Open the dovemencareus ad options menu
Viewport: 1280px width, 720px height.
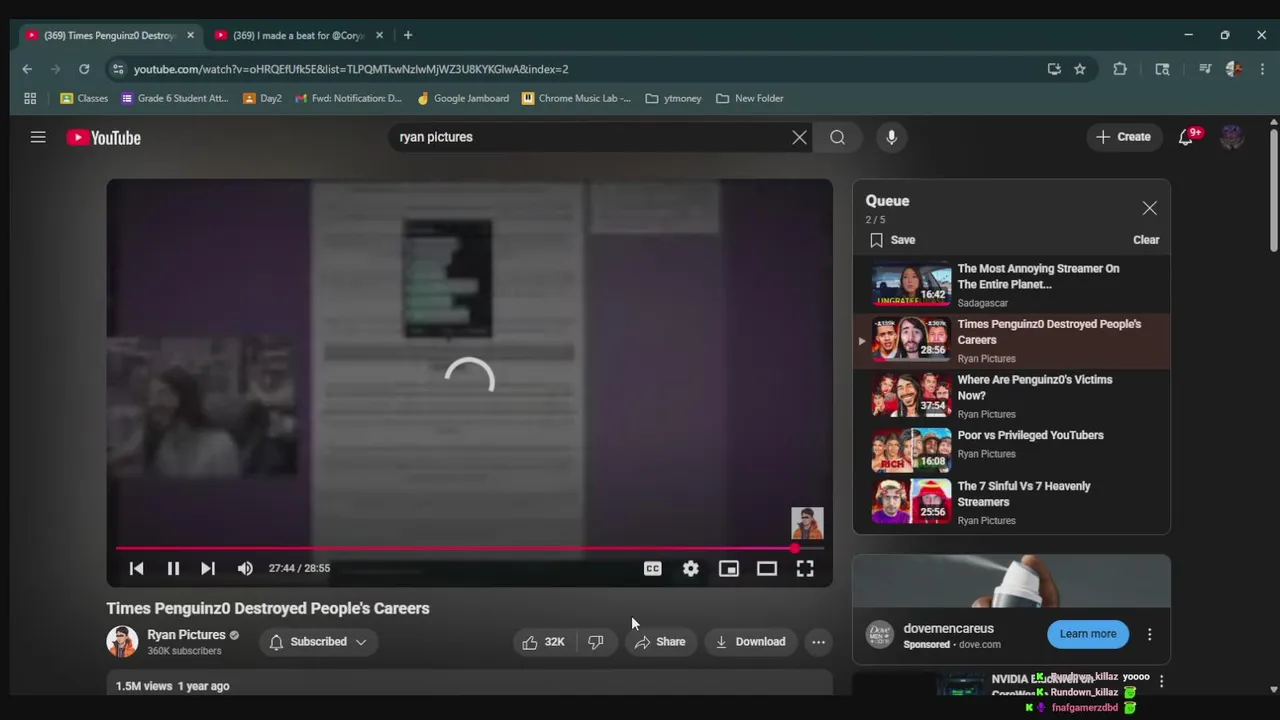click(x=1149, y=634)
